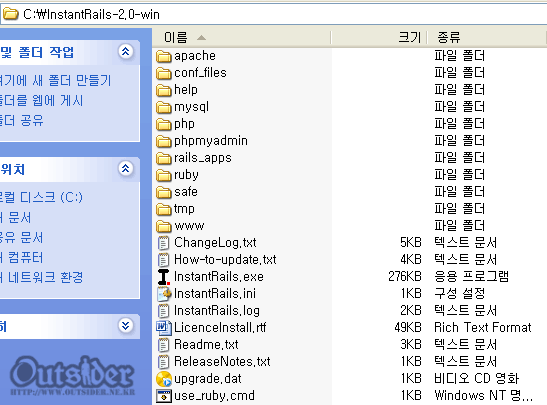Select the phpmyadmin folder name
This screenshot has width=547, height=405.
pyautogui.click(x=211, y=141)
